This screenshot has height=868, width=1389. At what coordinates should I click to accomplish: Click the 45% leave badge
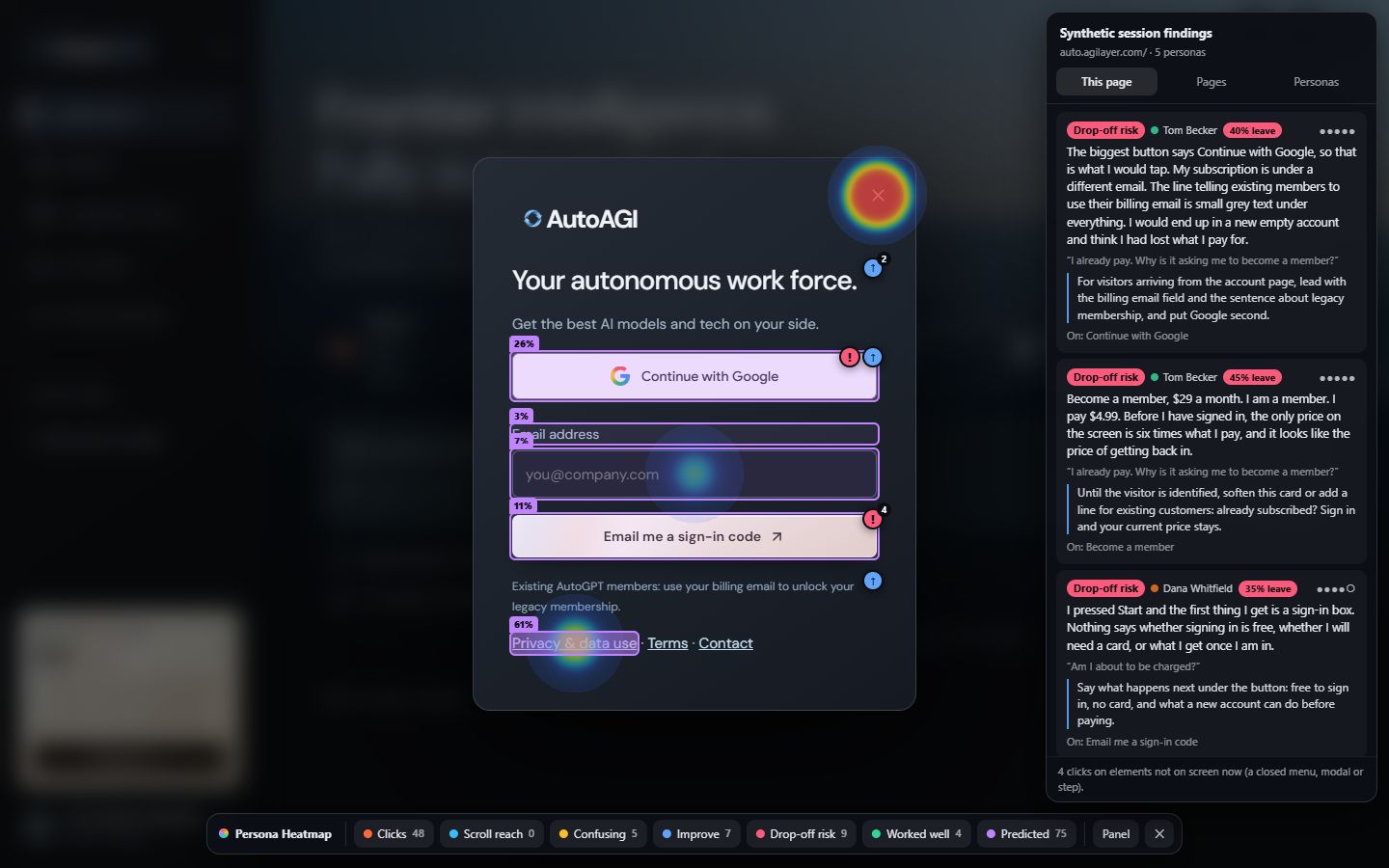[x=1252, y=377]
